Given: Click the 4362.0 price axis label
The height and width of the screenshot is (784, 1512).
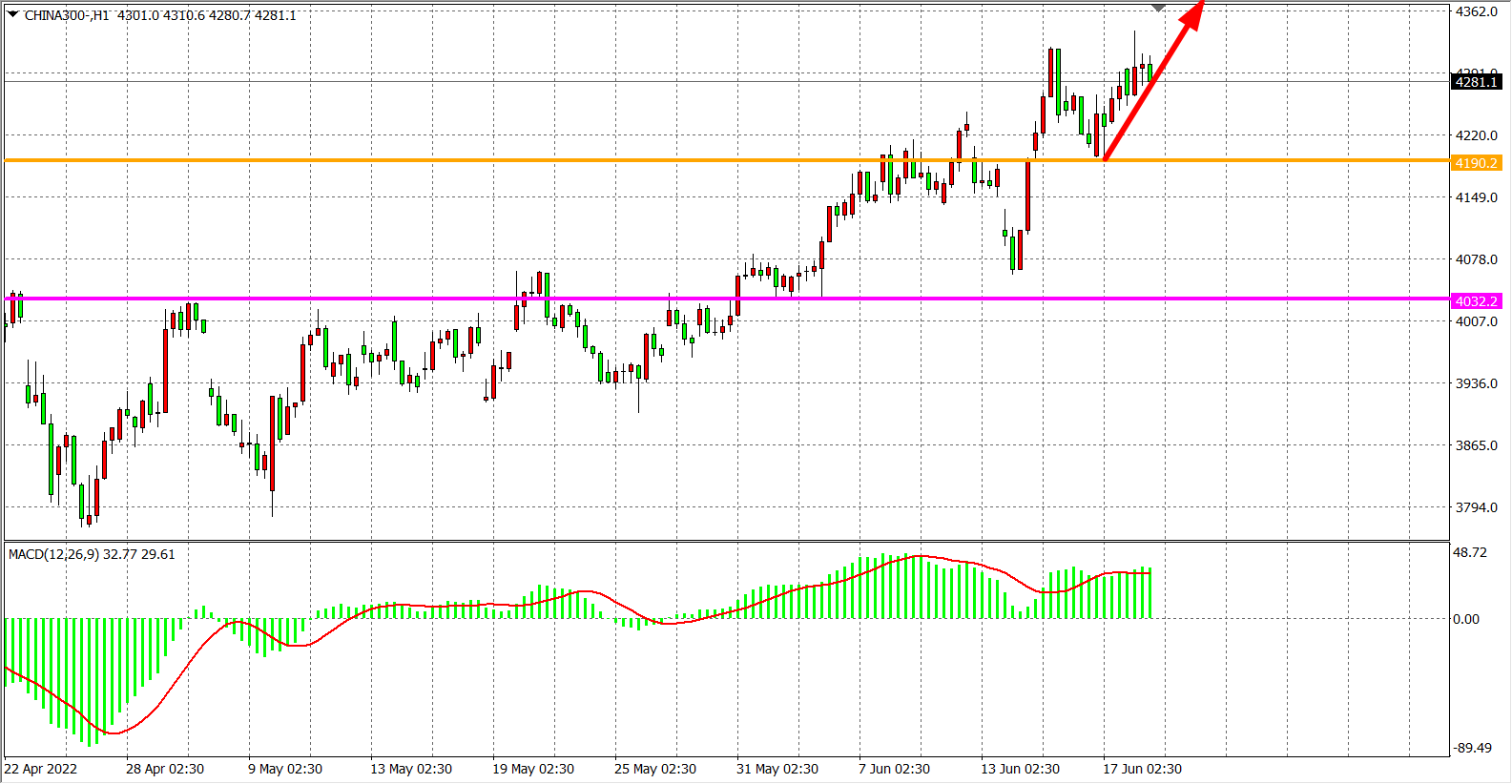Looking at the screenshot, I should tap(1476, 11).
